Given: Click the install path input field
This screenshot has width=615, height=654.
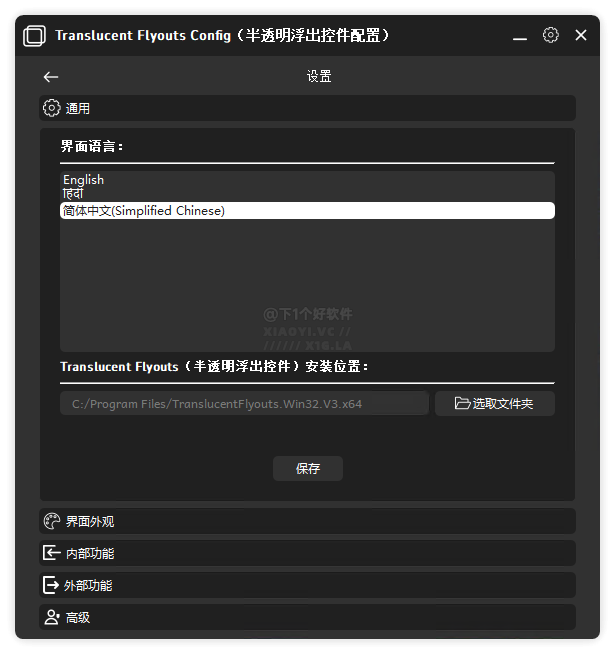Looking at the screenshot, I should (244, 403).
